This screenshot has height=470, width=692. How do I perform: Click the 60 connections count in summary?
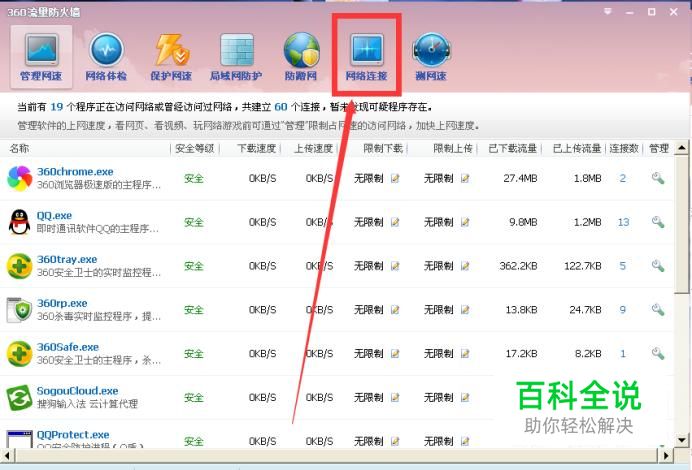point(281,107)
